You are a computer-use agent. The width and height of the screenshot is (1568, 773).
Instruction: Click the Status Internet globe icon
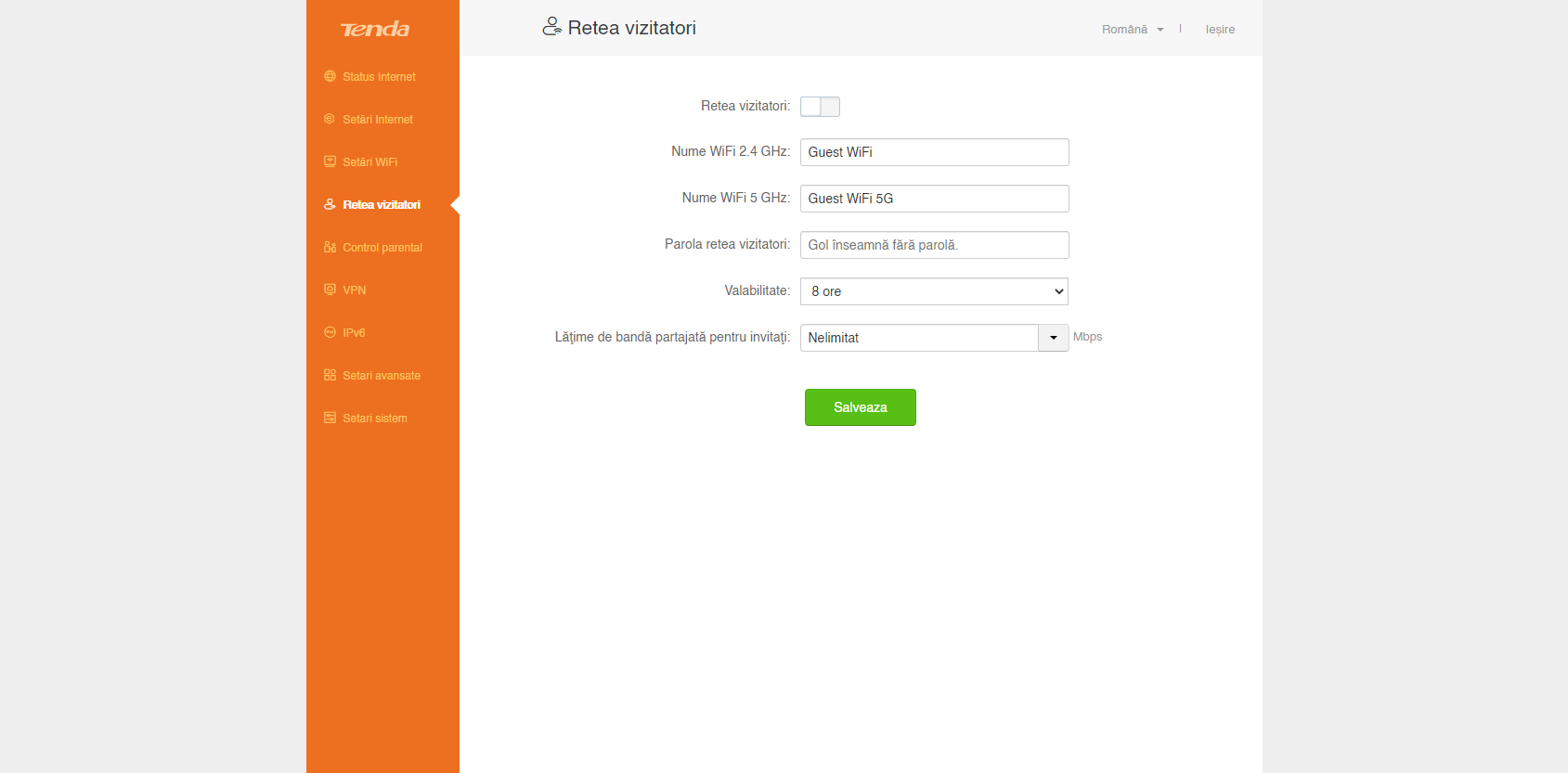point(330,76)
